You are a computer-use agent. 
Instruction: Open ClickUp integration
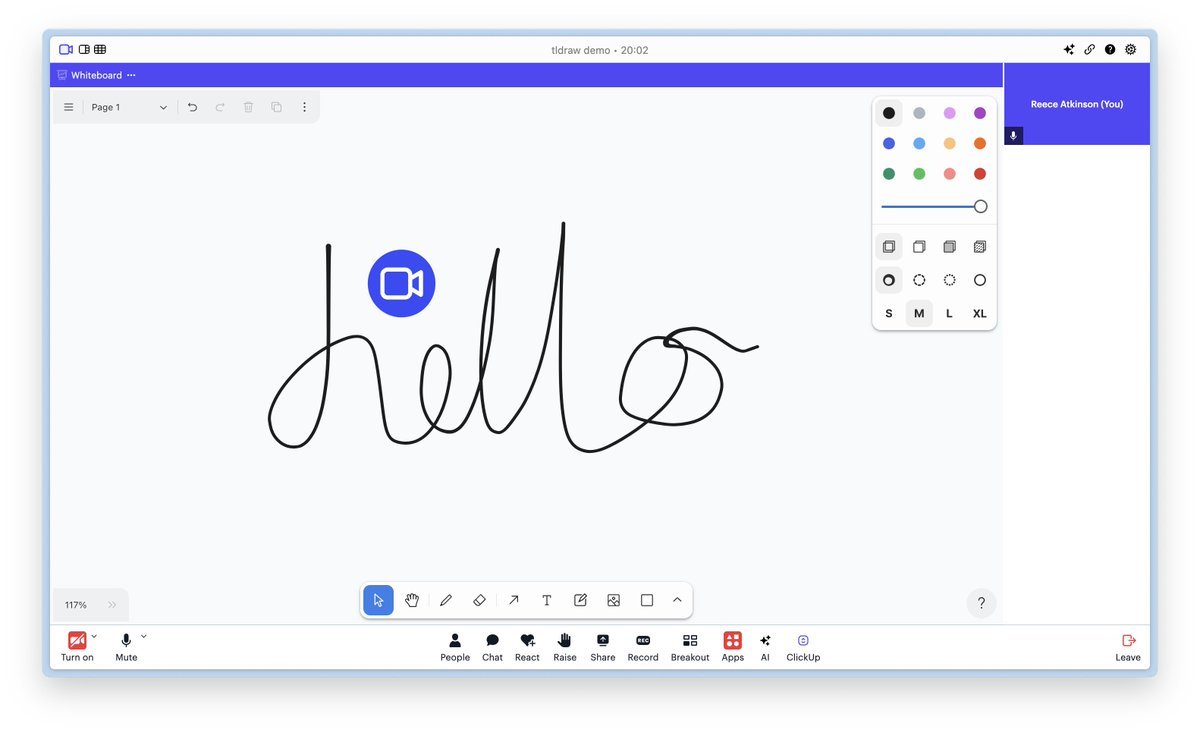pos(803,646)
